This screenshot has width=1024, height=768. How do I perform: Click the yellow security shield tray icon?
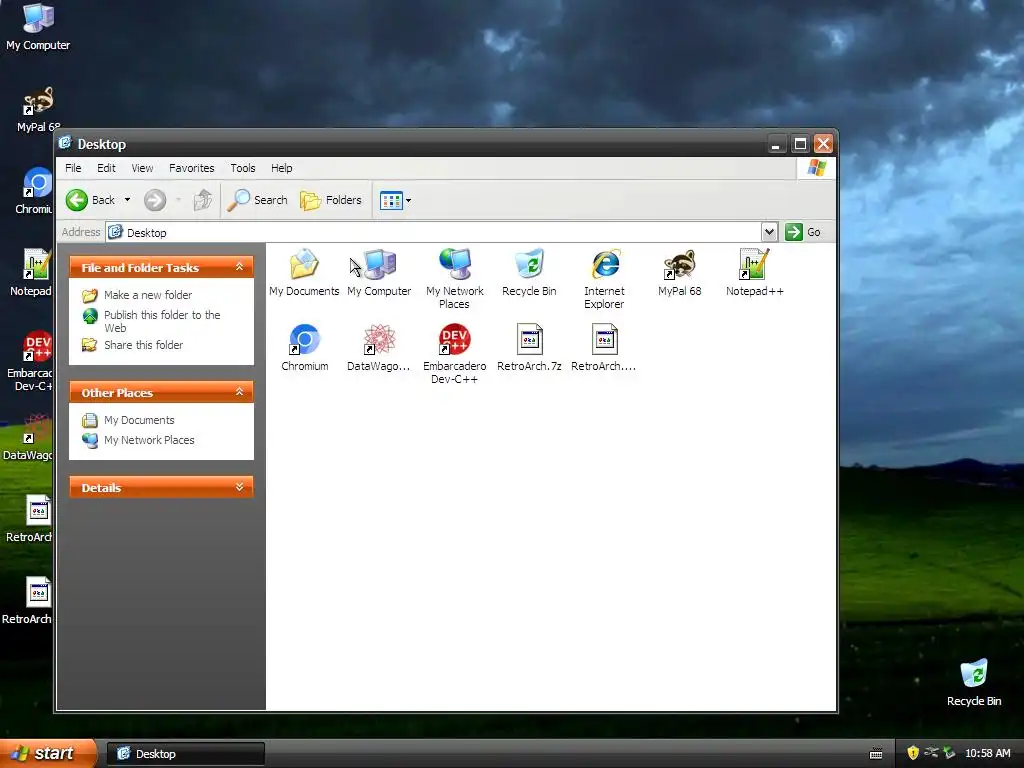coord(913,753)
